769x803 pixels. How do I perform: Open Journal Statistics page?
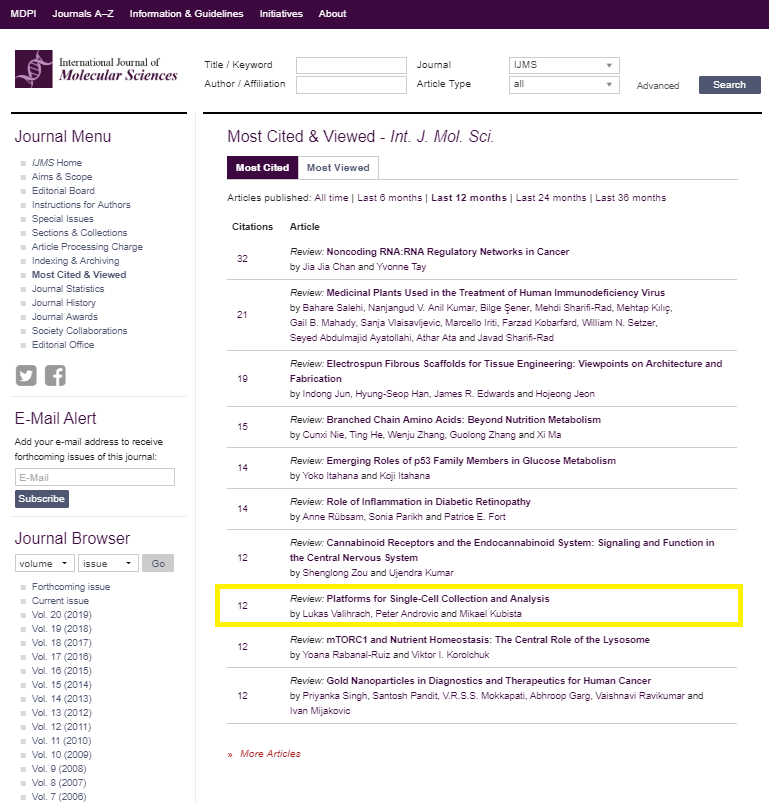pos(68,289)
